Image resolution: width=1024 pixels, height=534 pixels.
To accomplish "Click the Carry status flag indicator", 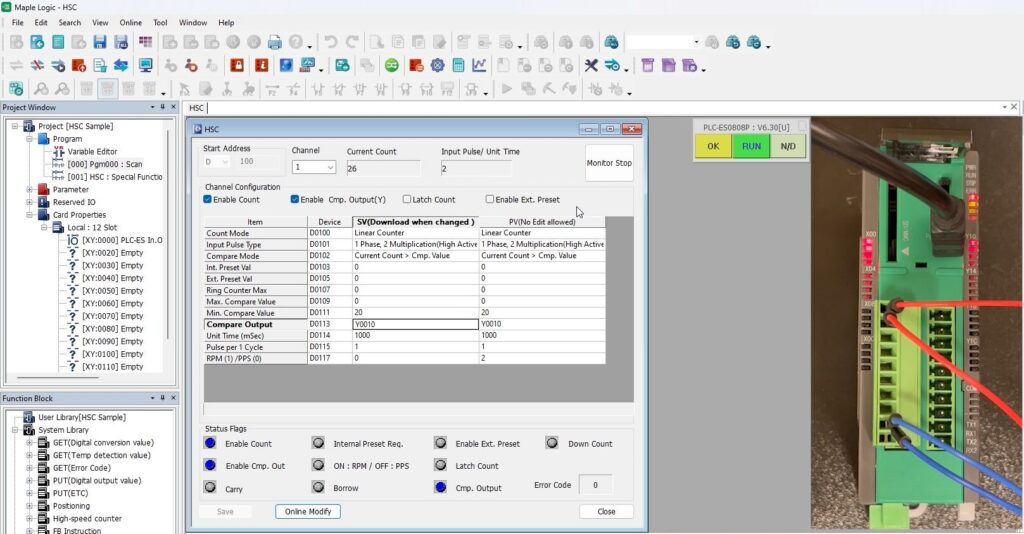I will pyautogui.click(x=210, y=488).
